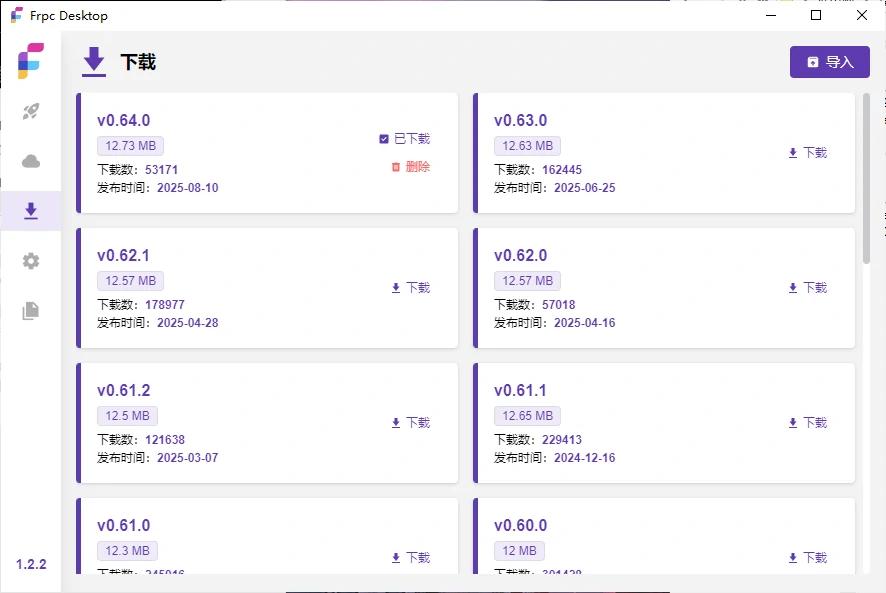Open the logs document icon in sidebar
Screen dimensions: 886x593
coord(31,311)
